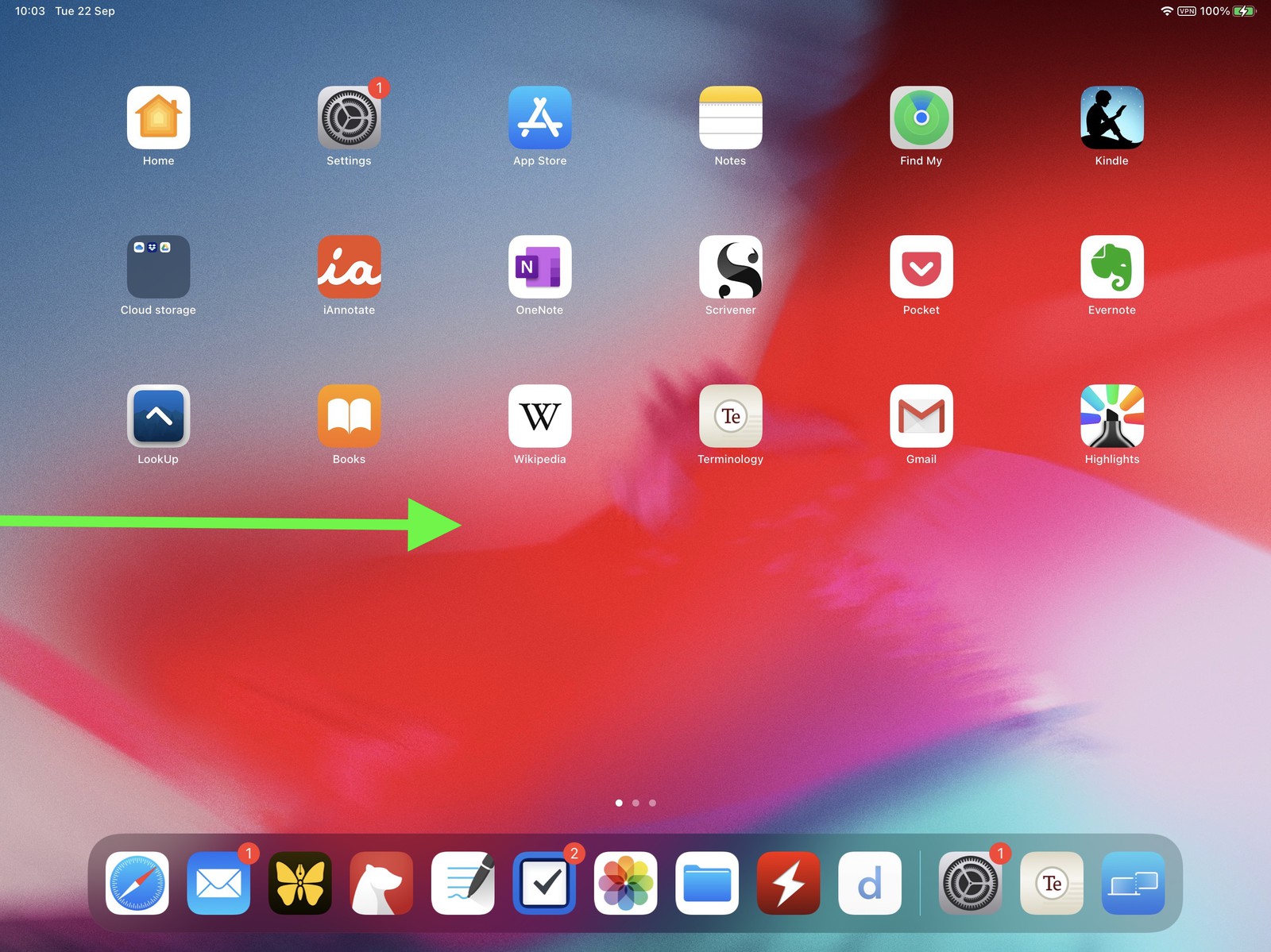Open the Home app
This screenshot has width=1271, height=952.
coord(158,118)
